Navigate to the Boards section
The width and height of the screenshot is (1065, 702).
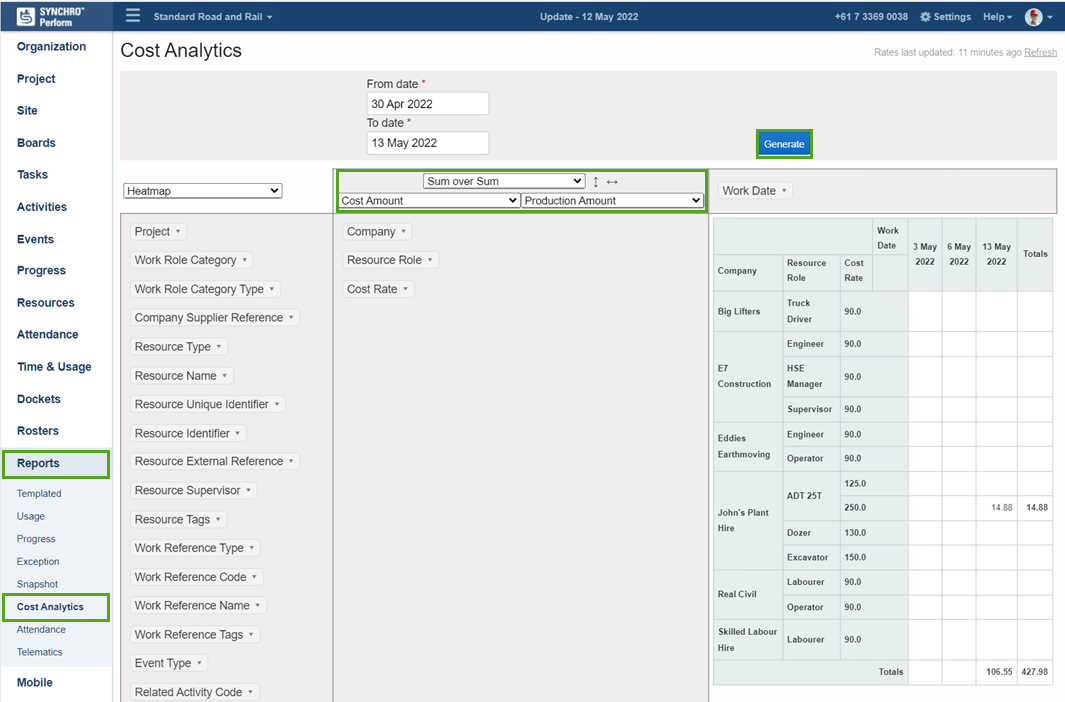click(x=36, y=142)
